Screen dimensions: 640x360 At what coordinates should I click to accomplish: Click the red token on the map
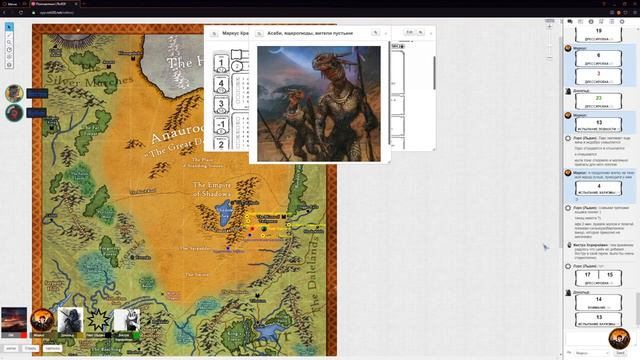click(252, 229)
